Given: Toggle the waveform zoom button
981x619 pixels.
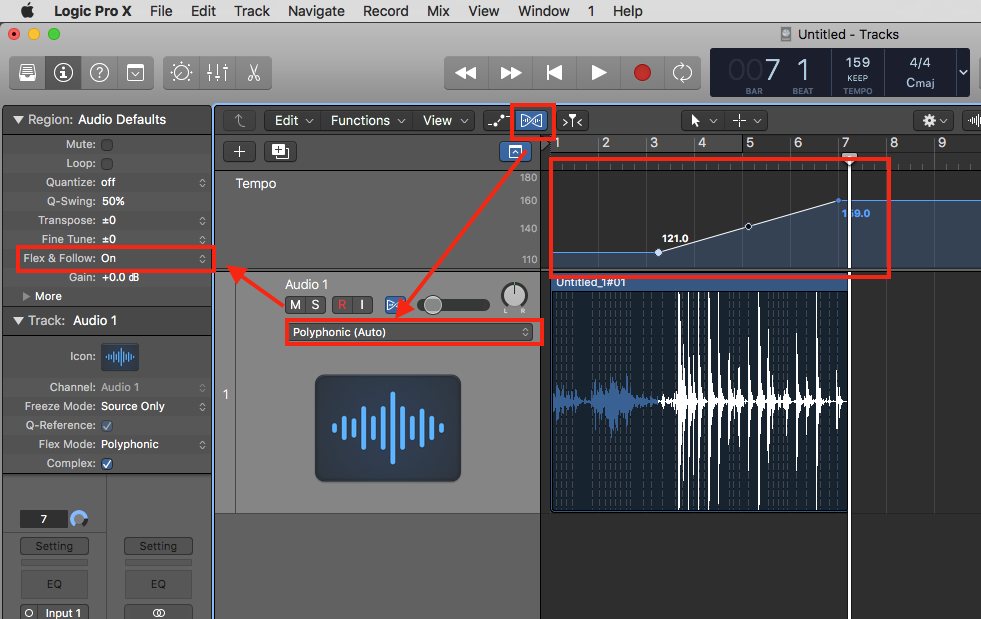Looking at the screenshot, I should point(972,120).
